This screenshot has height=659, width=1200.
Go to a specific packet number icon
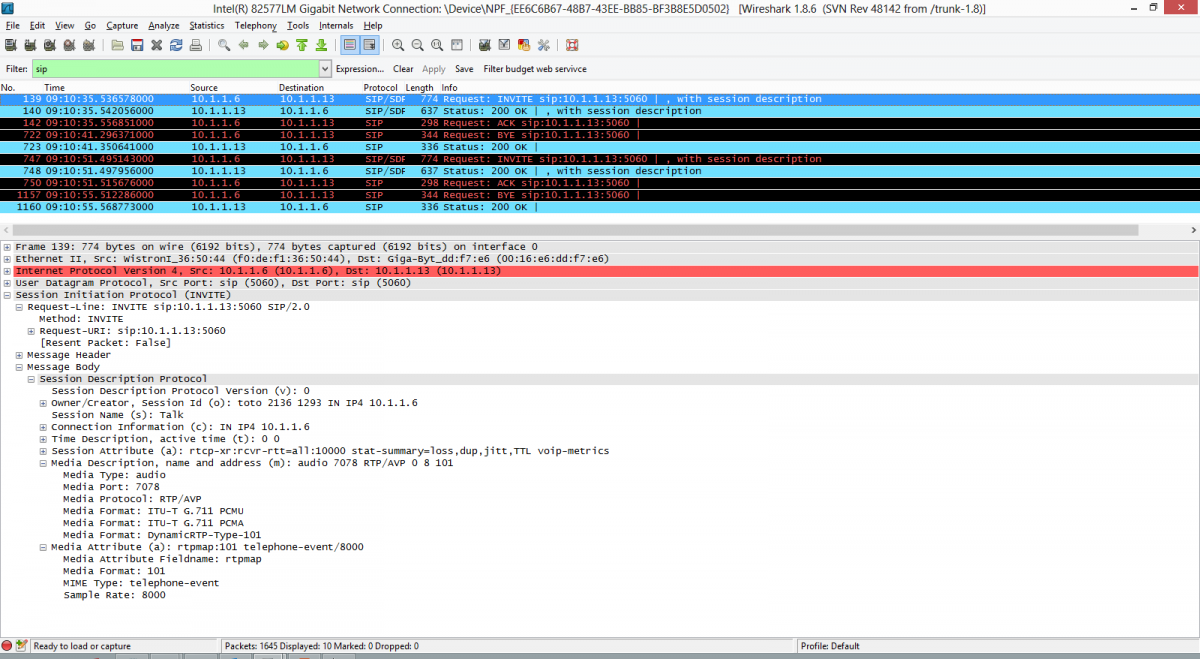coord(282,45)
